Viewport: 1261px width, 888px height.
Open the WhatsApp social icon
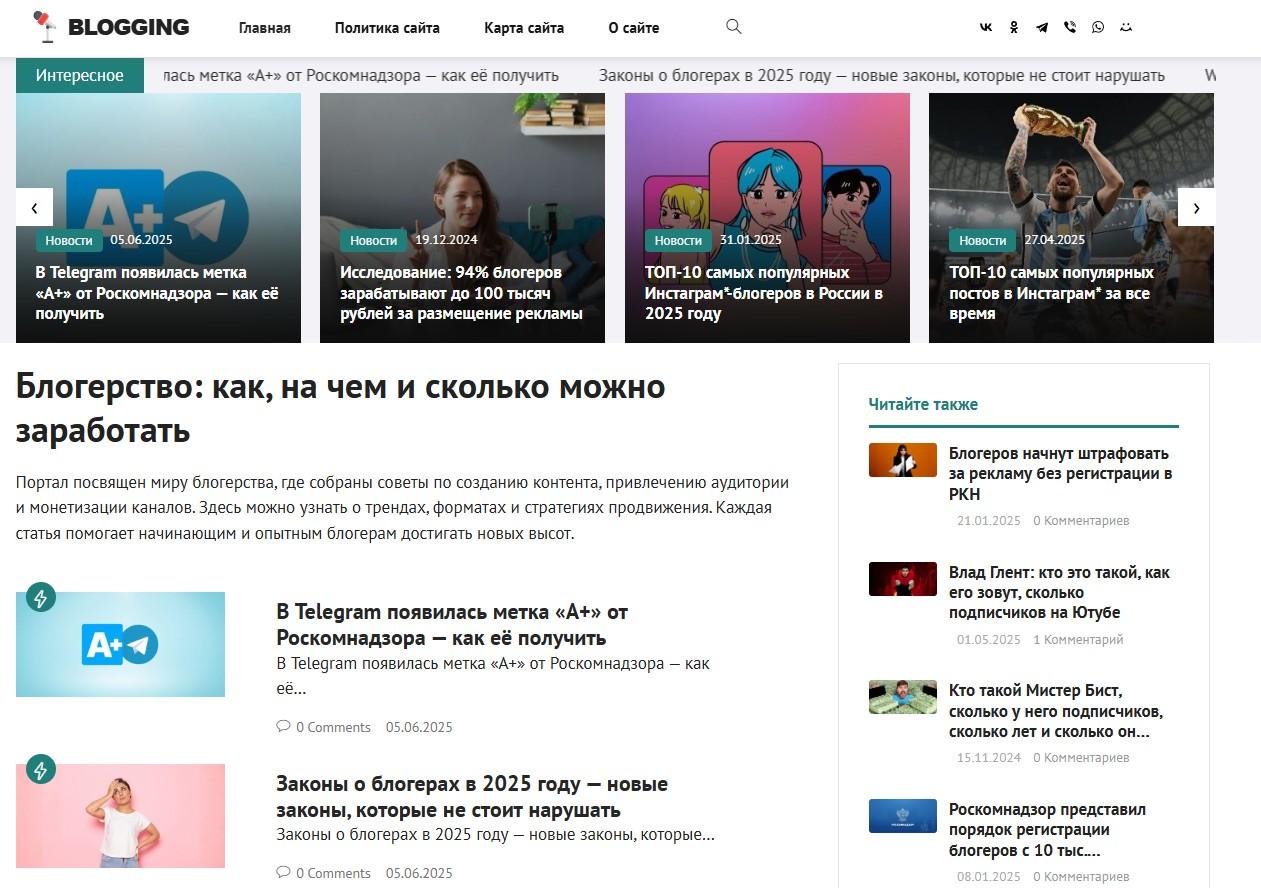1098,28
